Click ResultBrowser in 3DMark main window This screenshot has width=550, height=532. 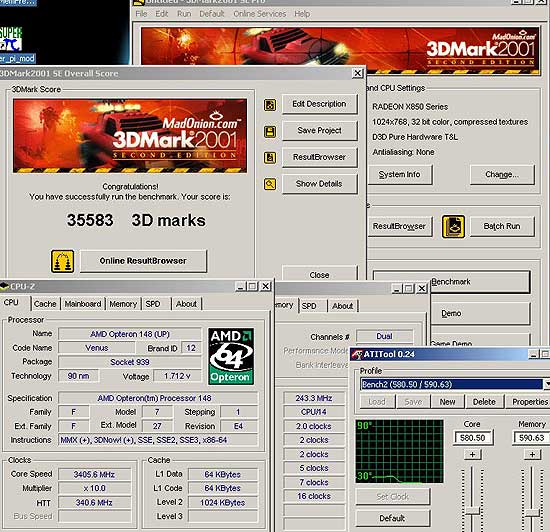click(400, 227)
